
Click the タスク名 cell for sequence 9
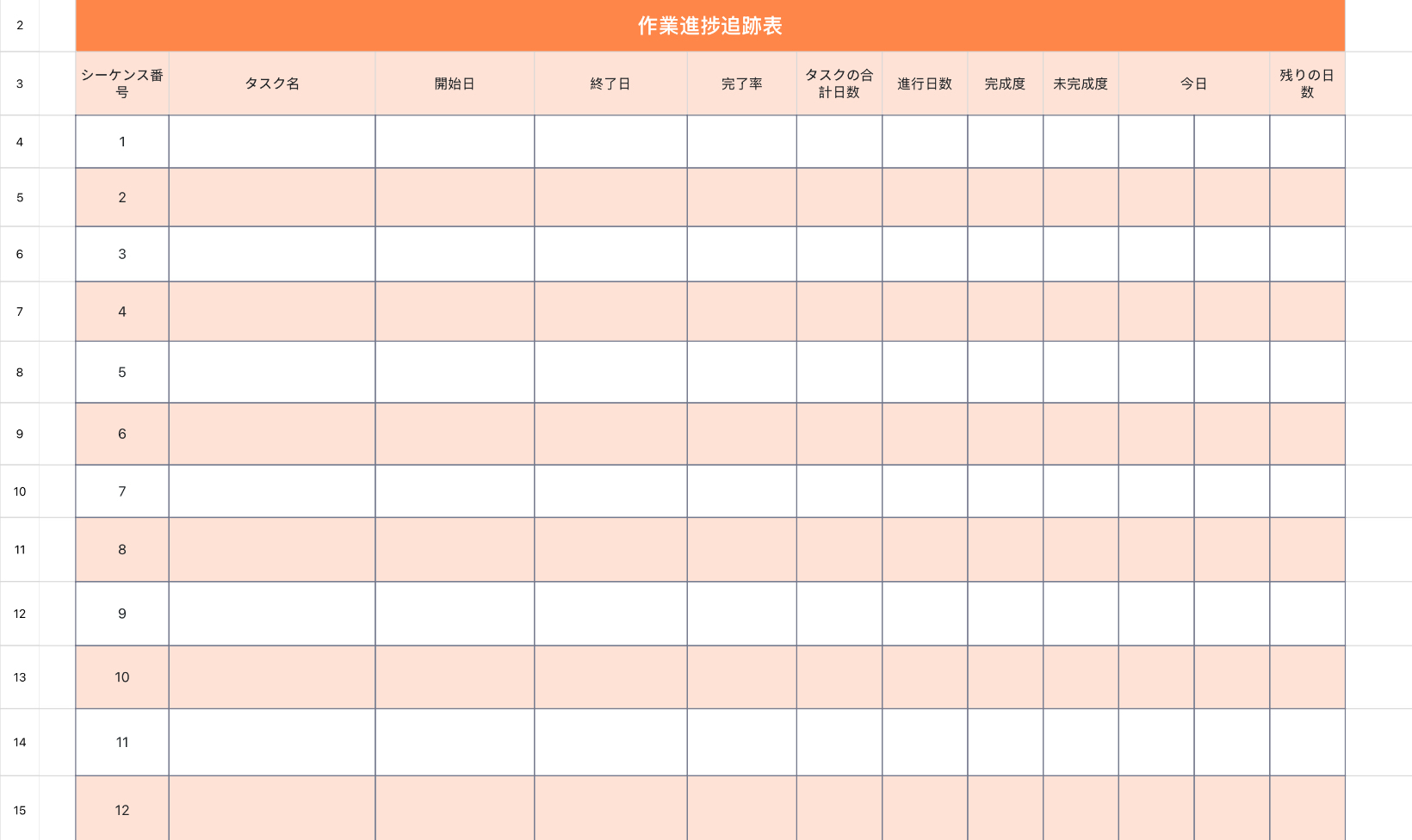pyautogui.click(x=272, y=614)
